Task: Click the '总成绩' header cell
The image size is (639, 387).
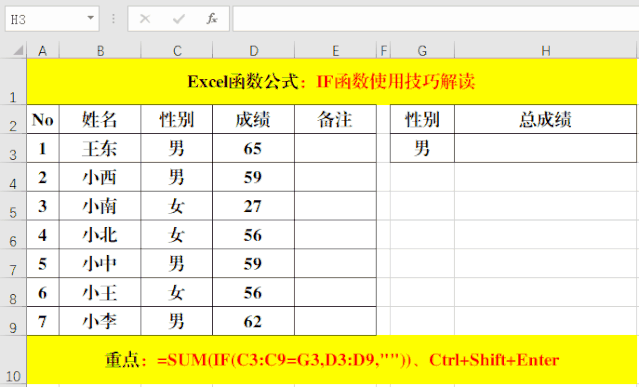Action: click(546, 119)
